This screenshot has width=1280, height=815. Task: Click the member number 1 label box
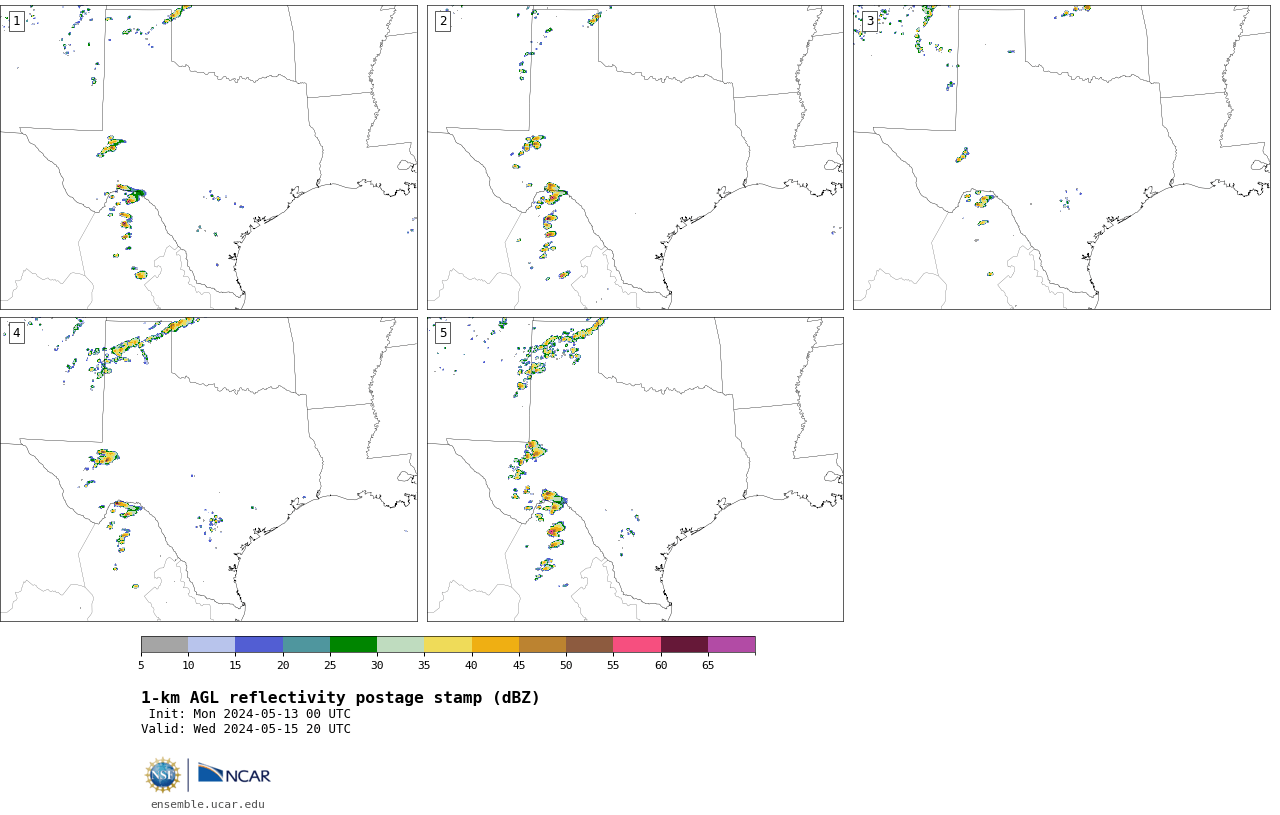(16, 21)
